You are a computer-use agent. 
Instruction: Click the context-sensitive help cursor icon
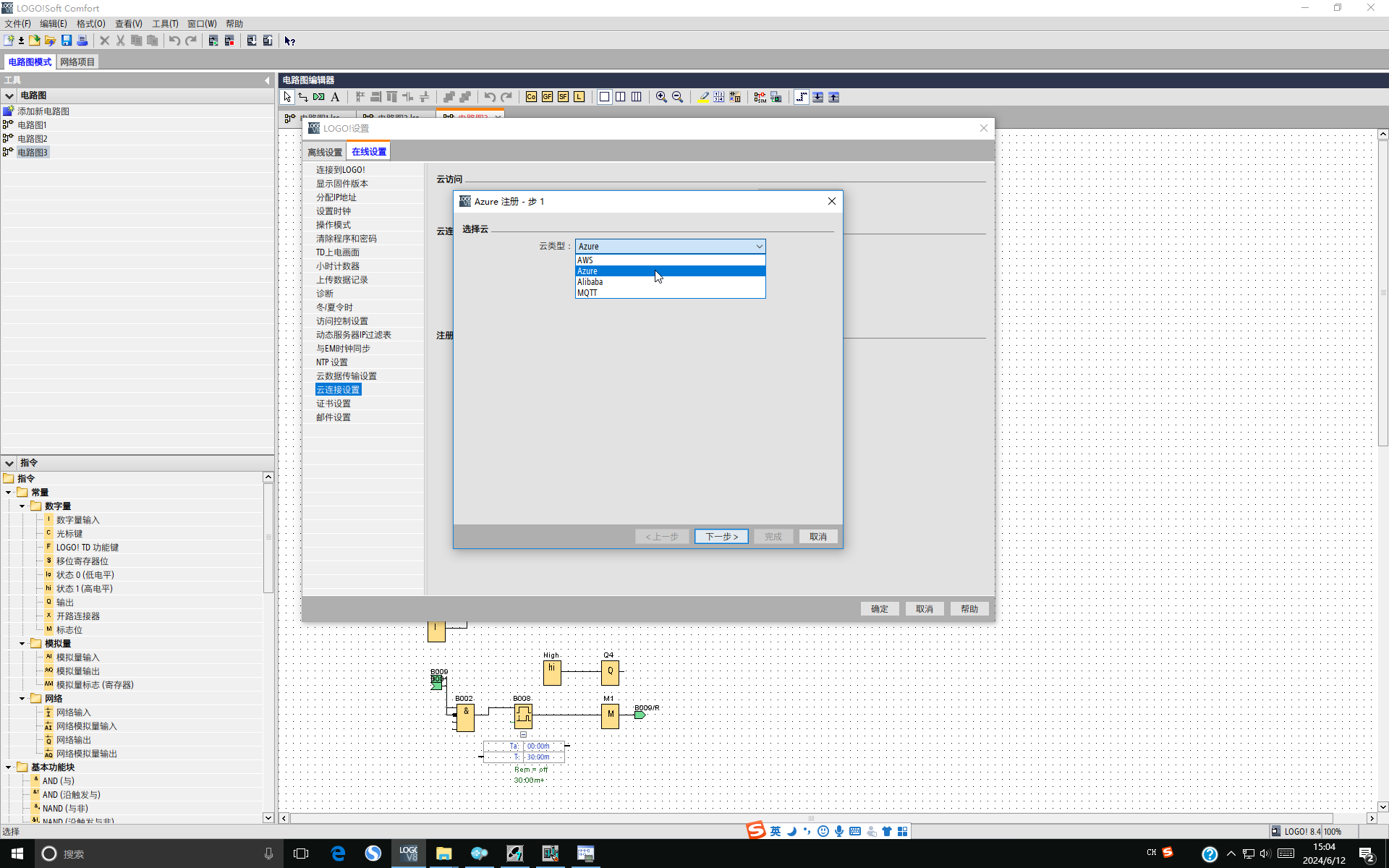(289, 41)
